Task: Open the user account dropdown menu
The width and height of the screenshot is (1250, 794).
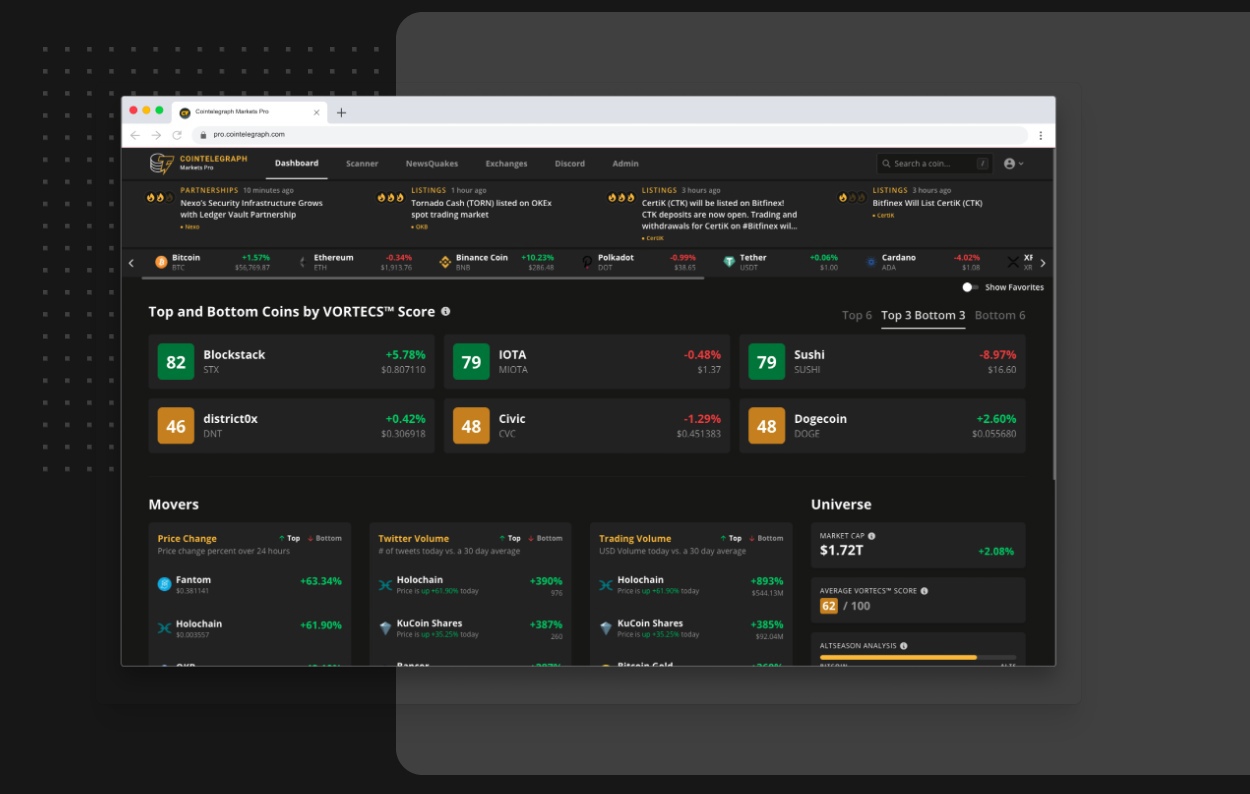Action: [1013, 163]
